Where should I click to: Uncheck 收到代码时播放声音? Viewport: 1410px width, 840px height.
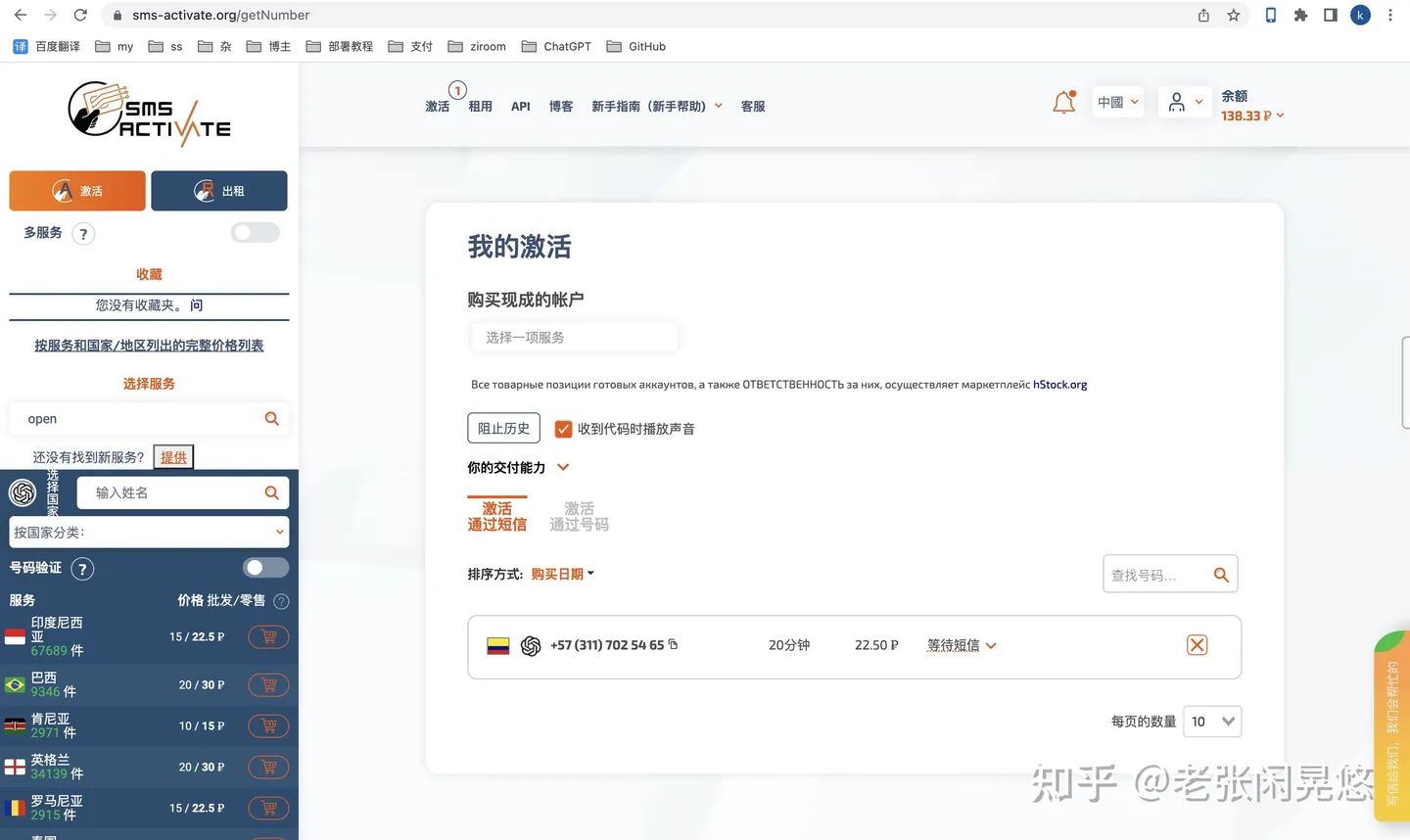click(563, 428)
